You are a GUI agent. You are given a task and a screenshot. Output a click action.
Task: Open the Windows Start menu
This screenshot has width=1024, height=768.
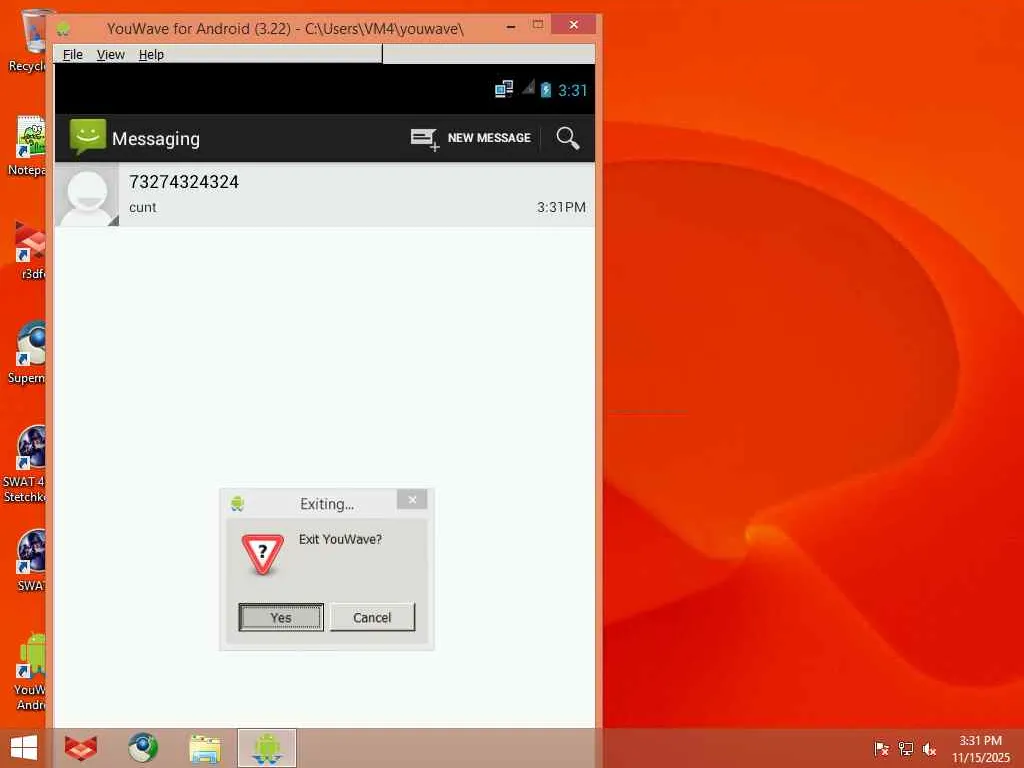(24, 748)
